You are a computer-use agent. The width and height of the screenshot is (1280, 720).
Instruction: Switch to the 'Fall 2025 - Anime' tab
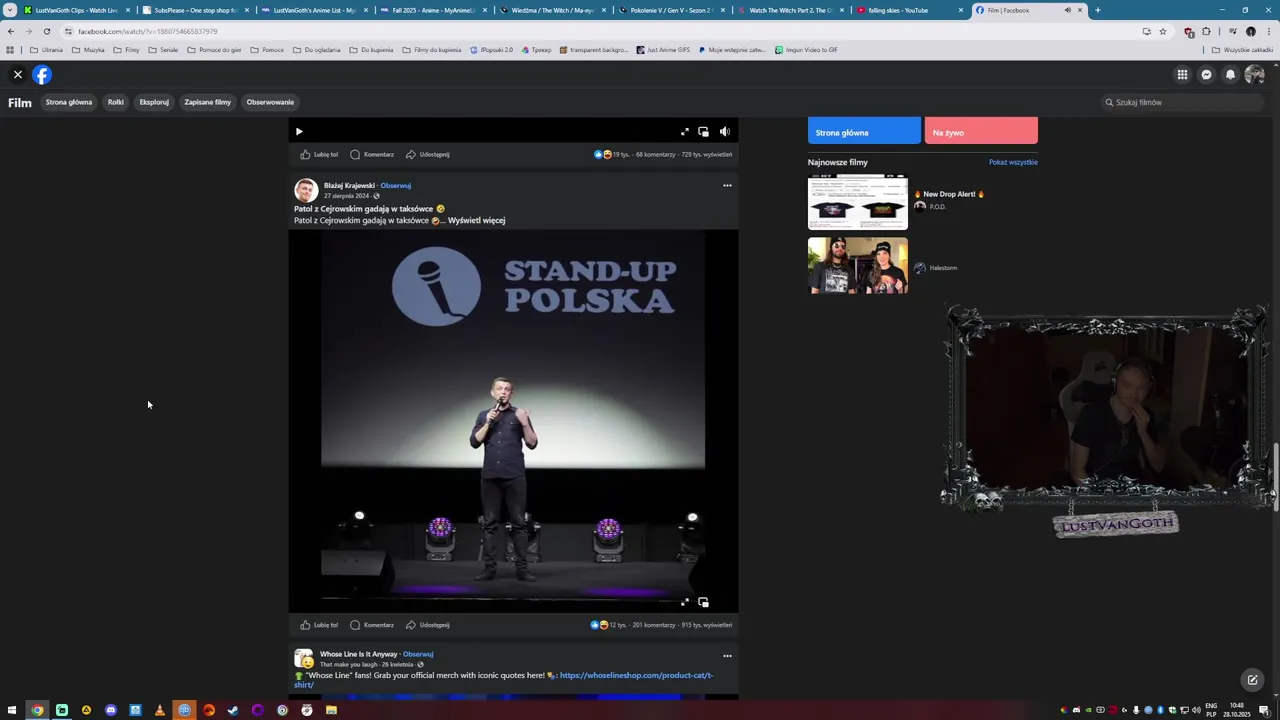point(435,10)
